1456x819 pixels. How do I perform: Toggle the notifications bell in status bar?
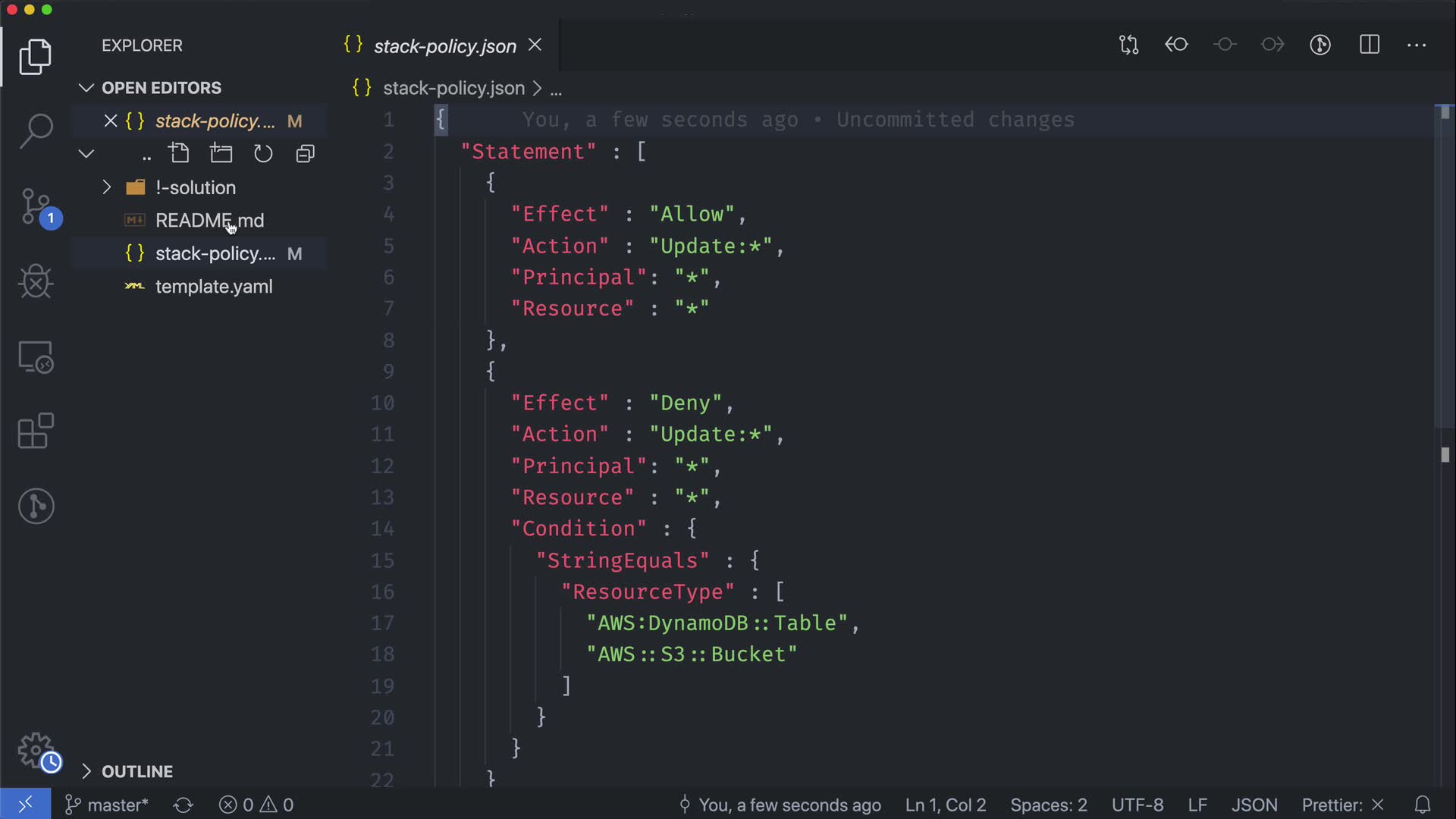1423,805
